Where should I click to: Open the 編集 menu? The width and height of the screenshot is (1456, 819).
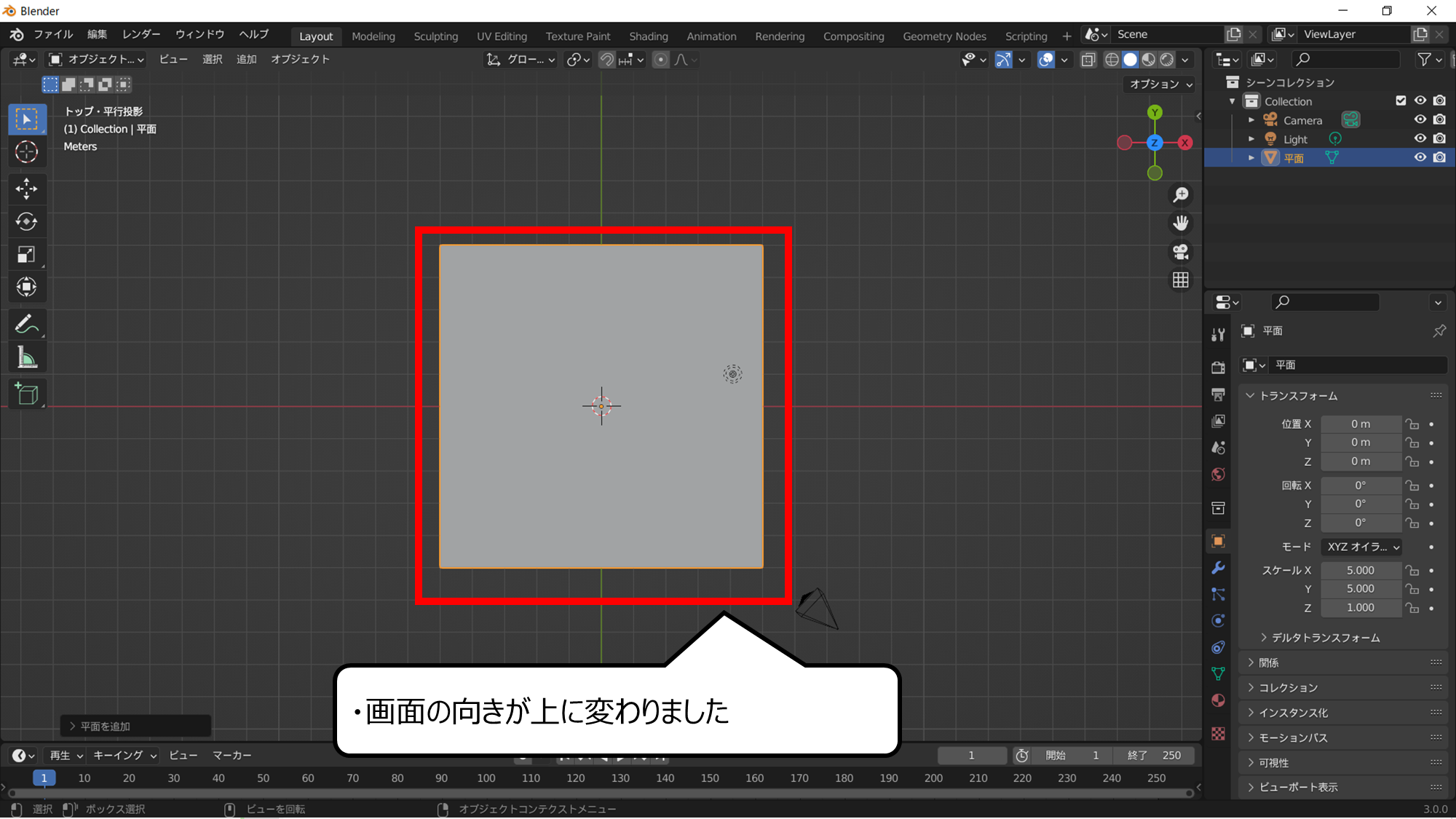tap(97, 34)
